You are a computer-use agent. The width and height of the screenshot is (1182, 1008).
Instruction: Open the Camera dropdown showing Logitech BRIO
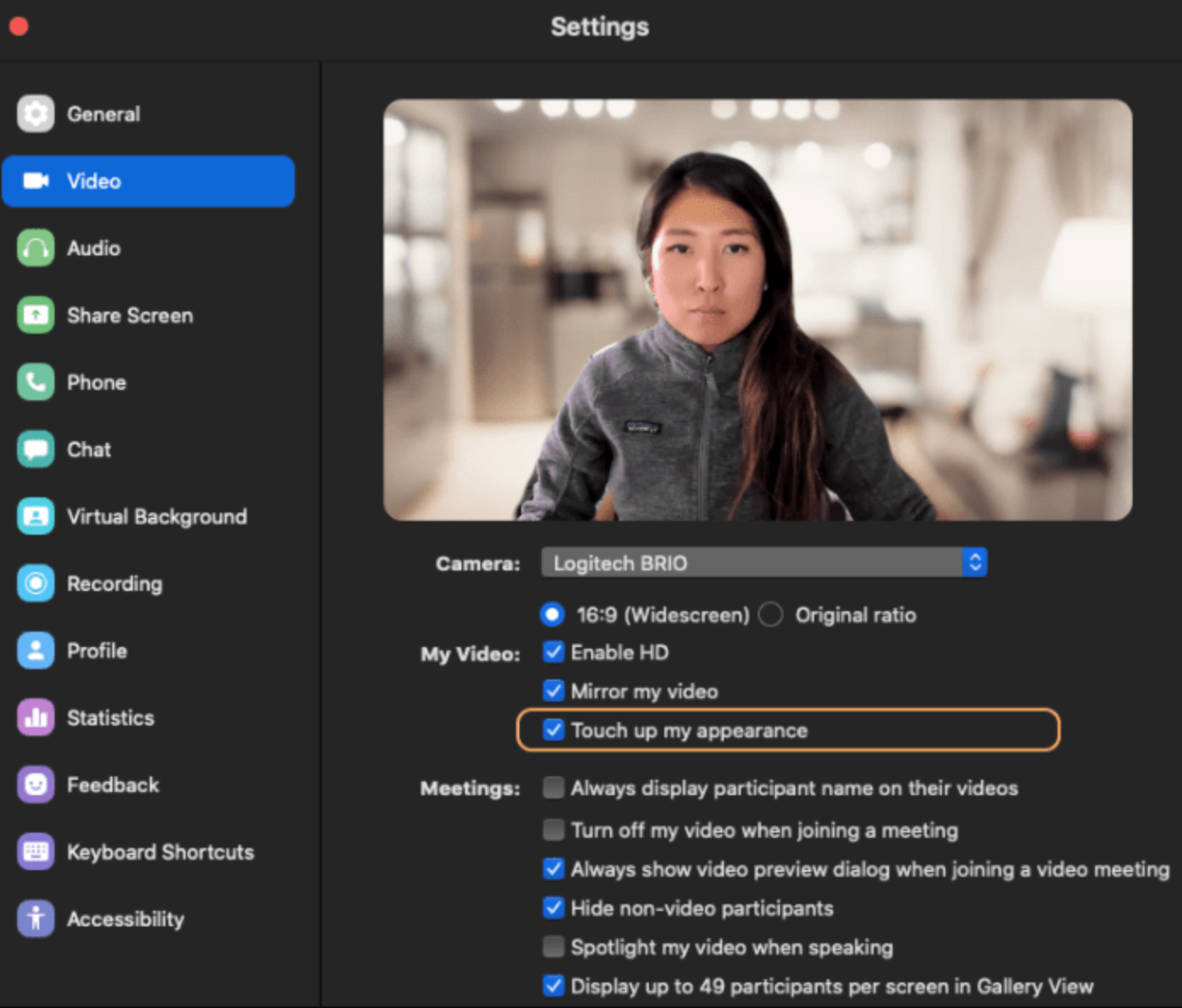click(764, 563)
